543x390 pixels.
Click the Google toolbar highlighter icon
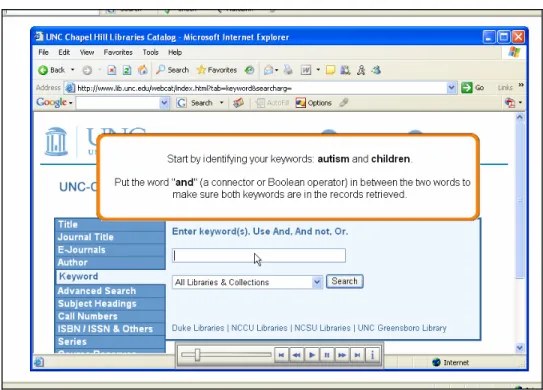tap(344, 103)
